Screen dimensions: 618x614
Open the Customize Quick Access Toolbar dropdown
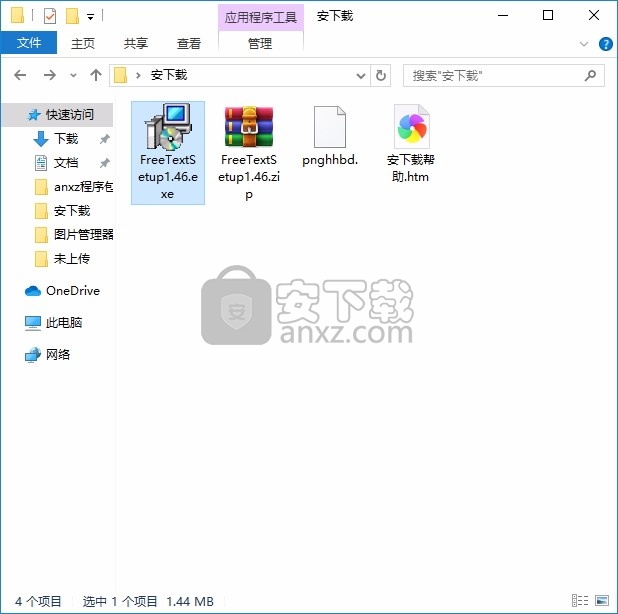[x=90, y=17]
